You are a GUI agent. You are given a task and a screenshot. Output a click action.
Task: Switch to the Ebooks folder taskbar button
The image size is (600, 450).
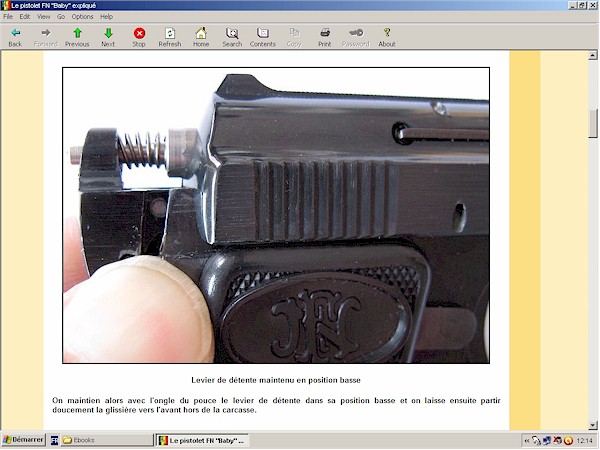click(x=107, y=440)
